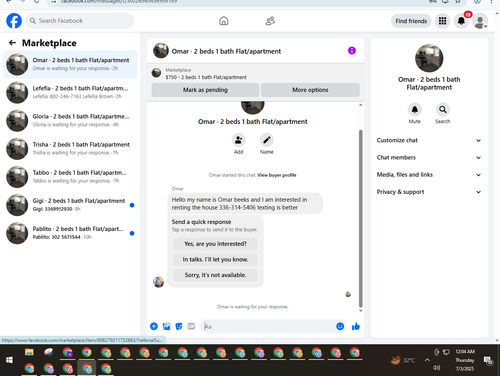
Task: Choose a sticker icon
Action: pos(179,326)
